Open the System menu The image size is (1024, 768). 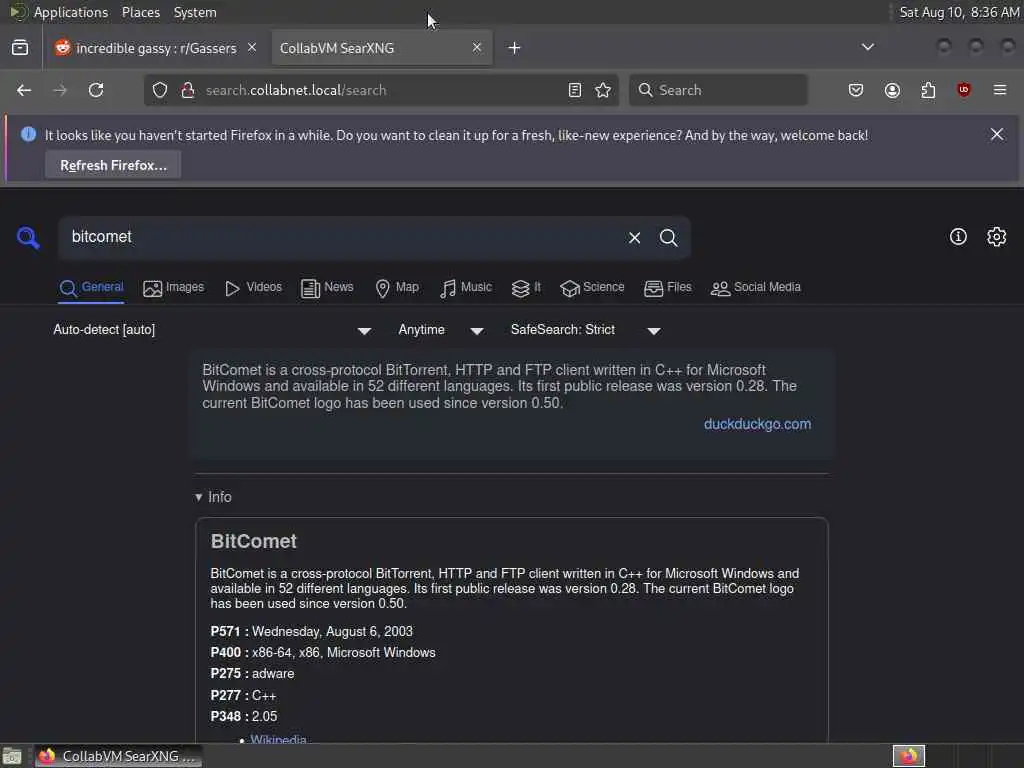coord(195,12)
